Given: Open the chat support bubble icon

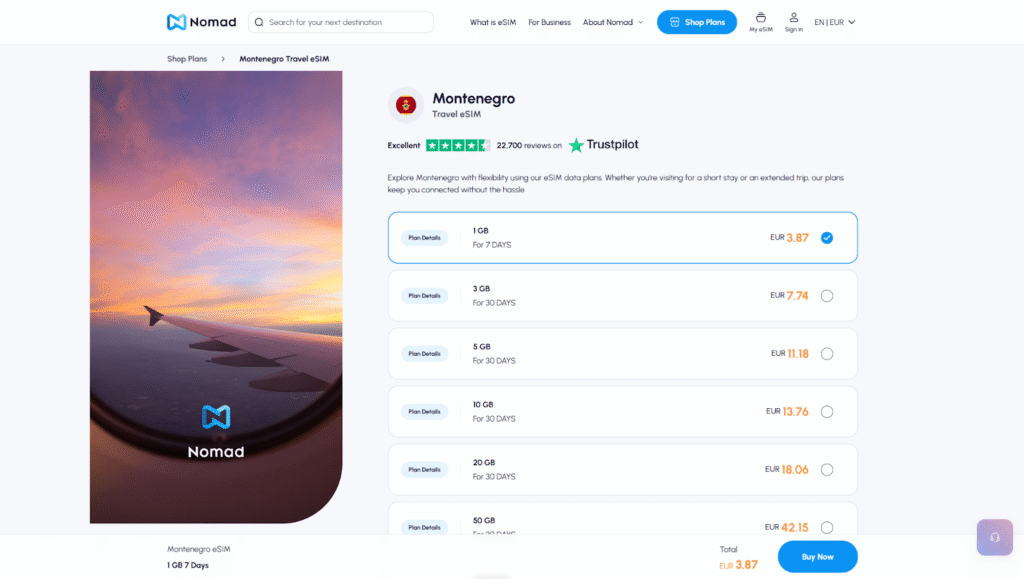Looking at the screenshot, I should pos(994,537).
